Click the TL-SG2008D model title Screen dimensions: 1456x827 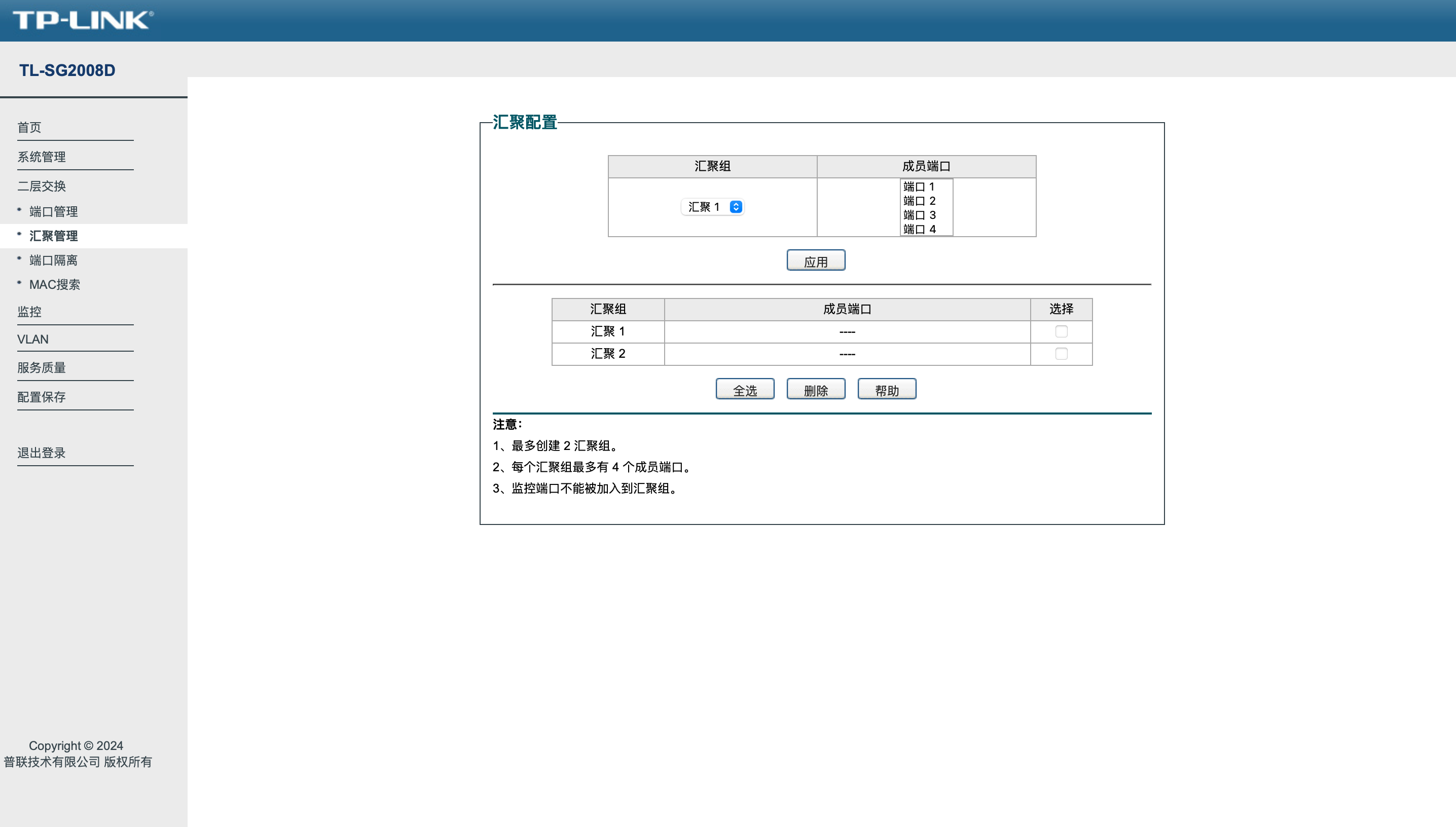(67, 70)
